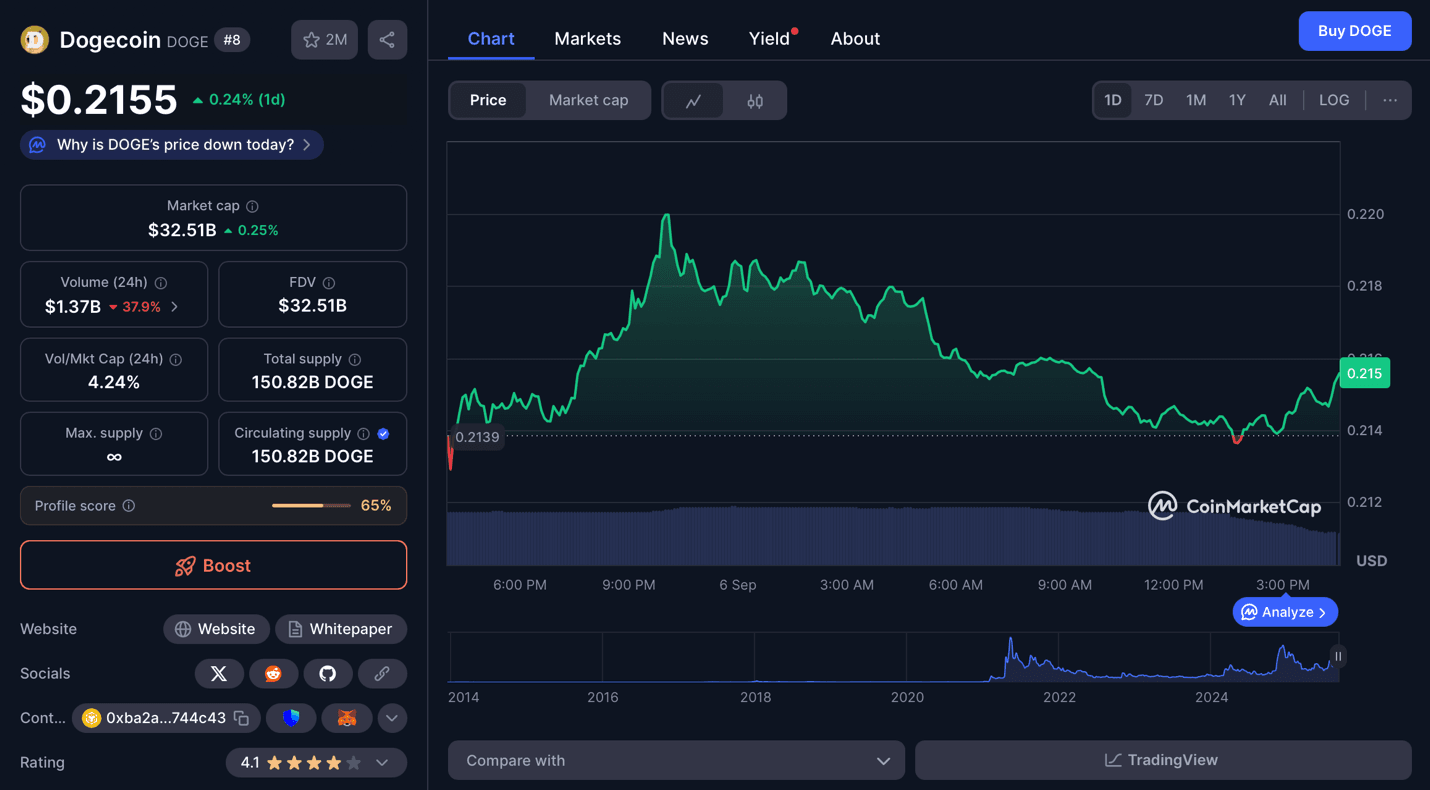Click the range handle on the mini history chart
This screenshot has width=1430, height=790.
click(x=1338, y=657)
